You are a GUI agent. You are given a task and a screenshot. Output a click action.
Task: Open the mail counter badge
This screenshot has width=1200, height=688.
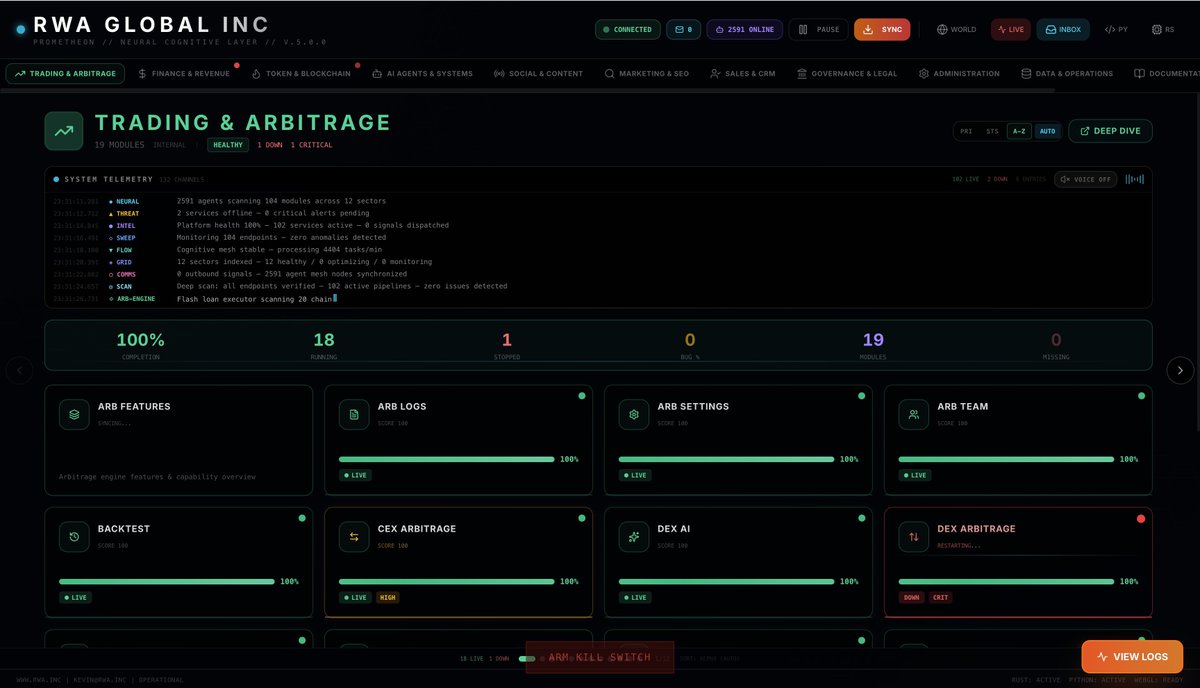(684, 29)
